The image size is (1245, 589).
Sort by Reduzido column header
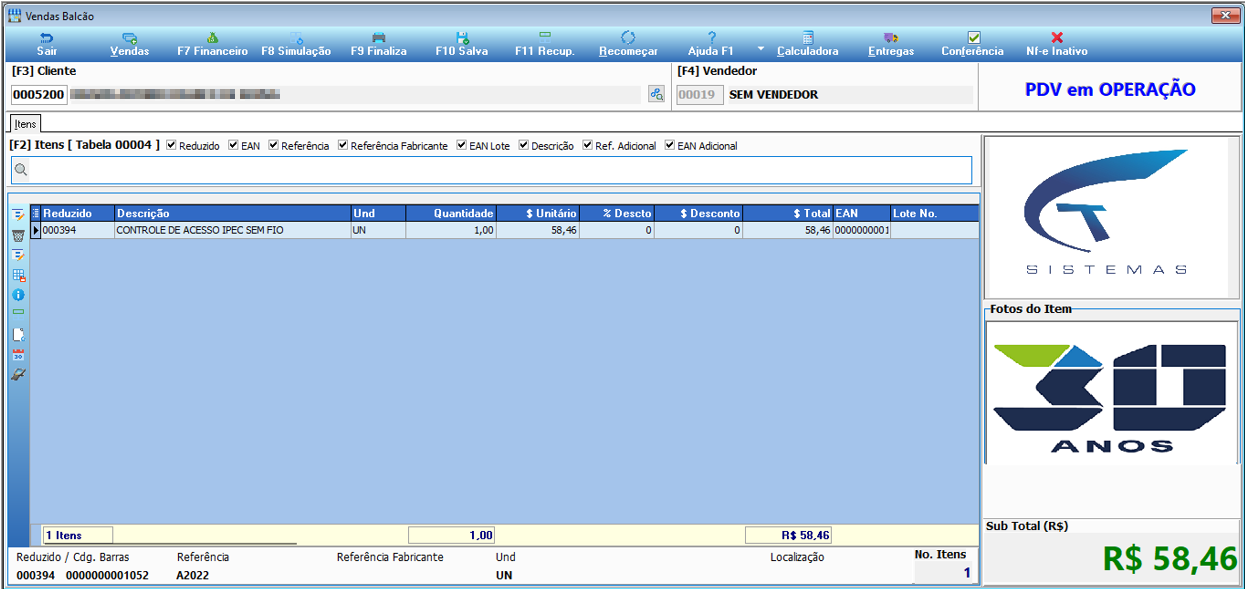pos(78,214)
